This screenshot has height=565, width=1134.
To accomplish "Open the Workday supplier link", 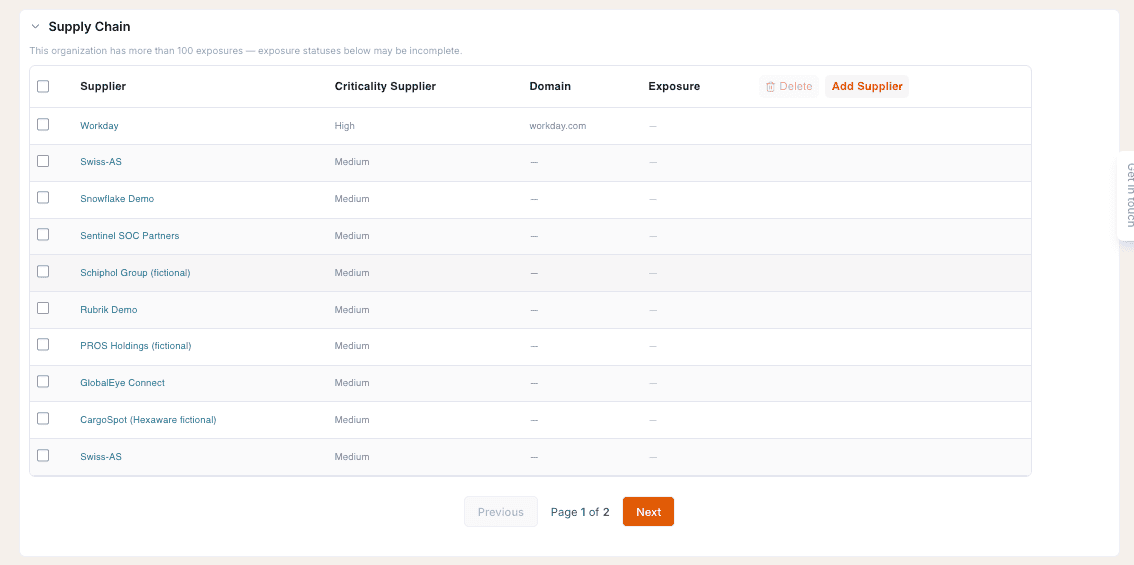I will point(99,126).
